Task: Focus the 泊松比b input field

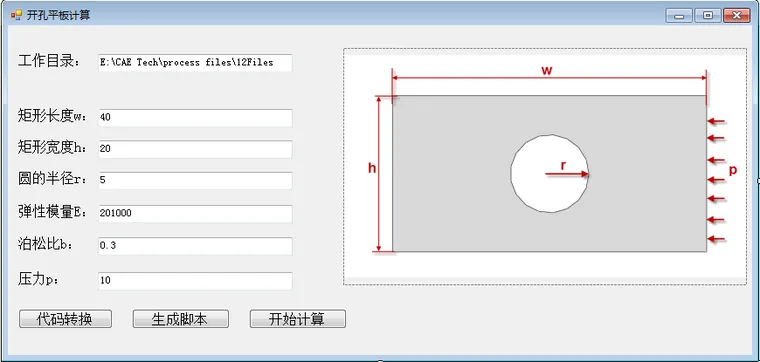Action: [x=195, y=246]
